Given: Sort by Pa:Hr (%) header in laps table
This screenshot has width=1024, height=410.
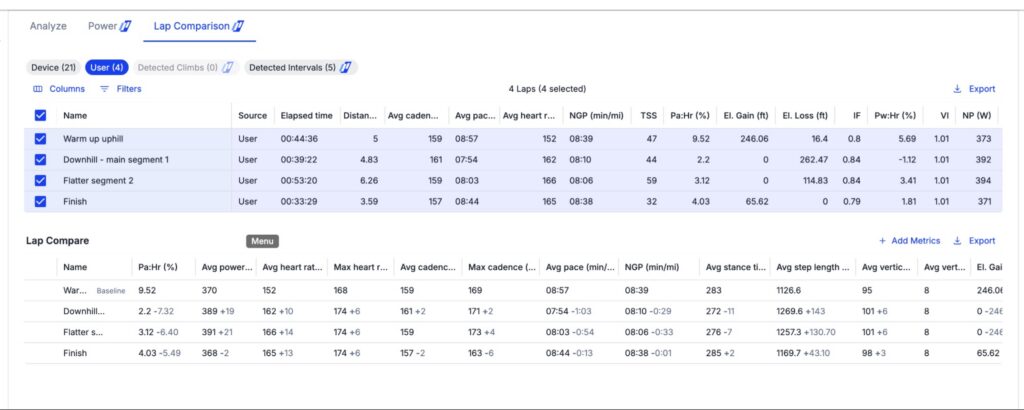Looking at the screenshot, I should (x=690, y=116).
